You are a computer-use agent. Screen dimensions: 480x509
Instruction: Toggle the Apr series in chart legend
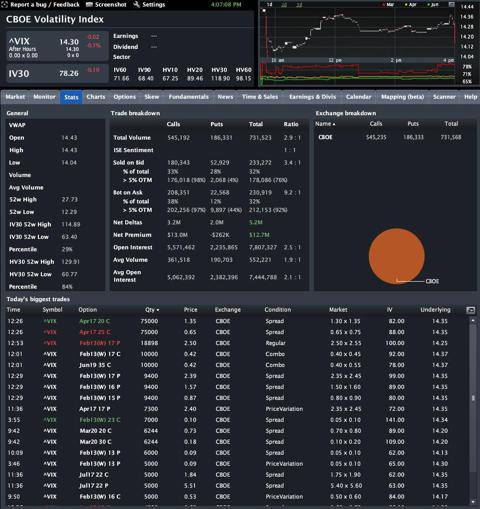[411, 5]
